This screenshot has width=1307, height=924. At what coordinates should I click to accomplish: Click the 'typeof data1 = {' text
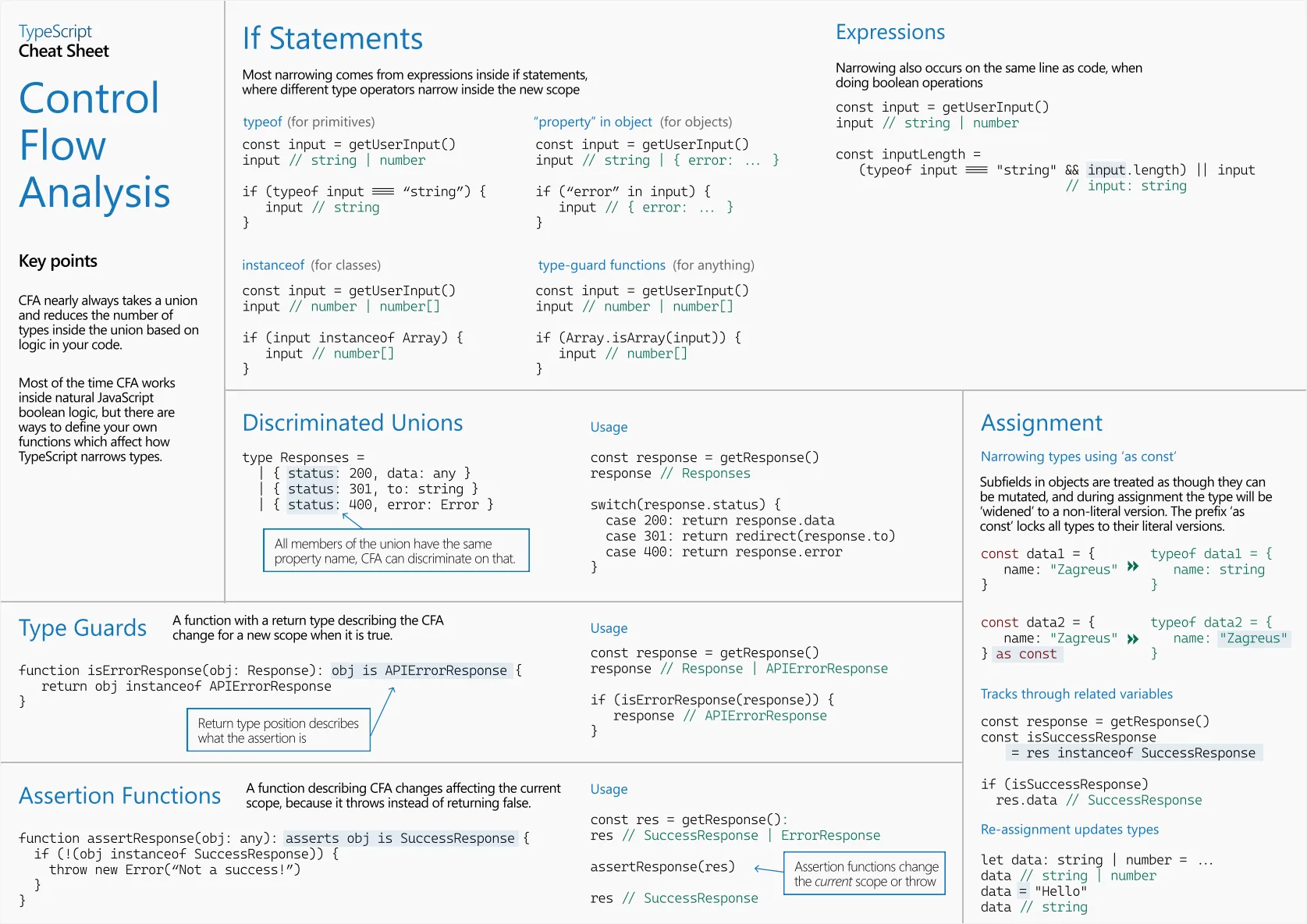(x=1211, y=553)
